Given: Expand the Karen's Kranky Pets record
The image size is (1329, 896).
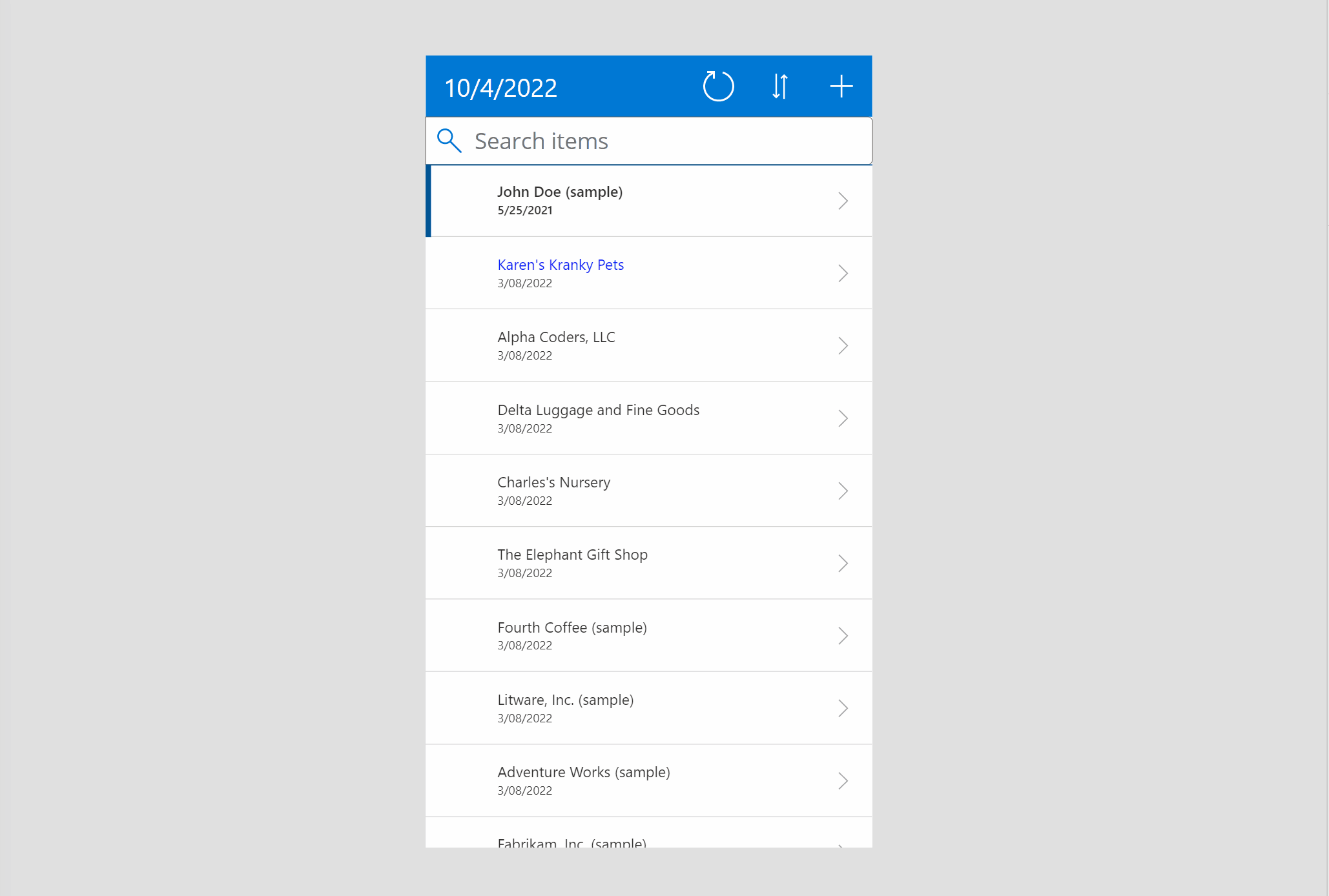Looking at the screenshot, I should point(844,272).
